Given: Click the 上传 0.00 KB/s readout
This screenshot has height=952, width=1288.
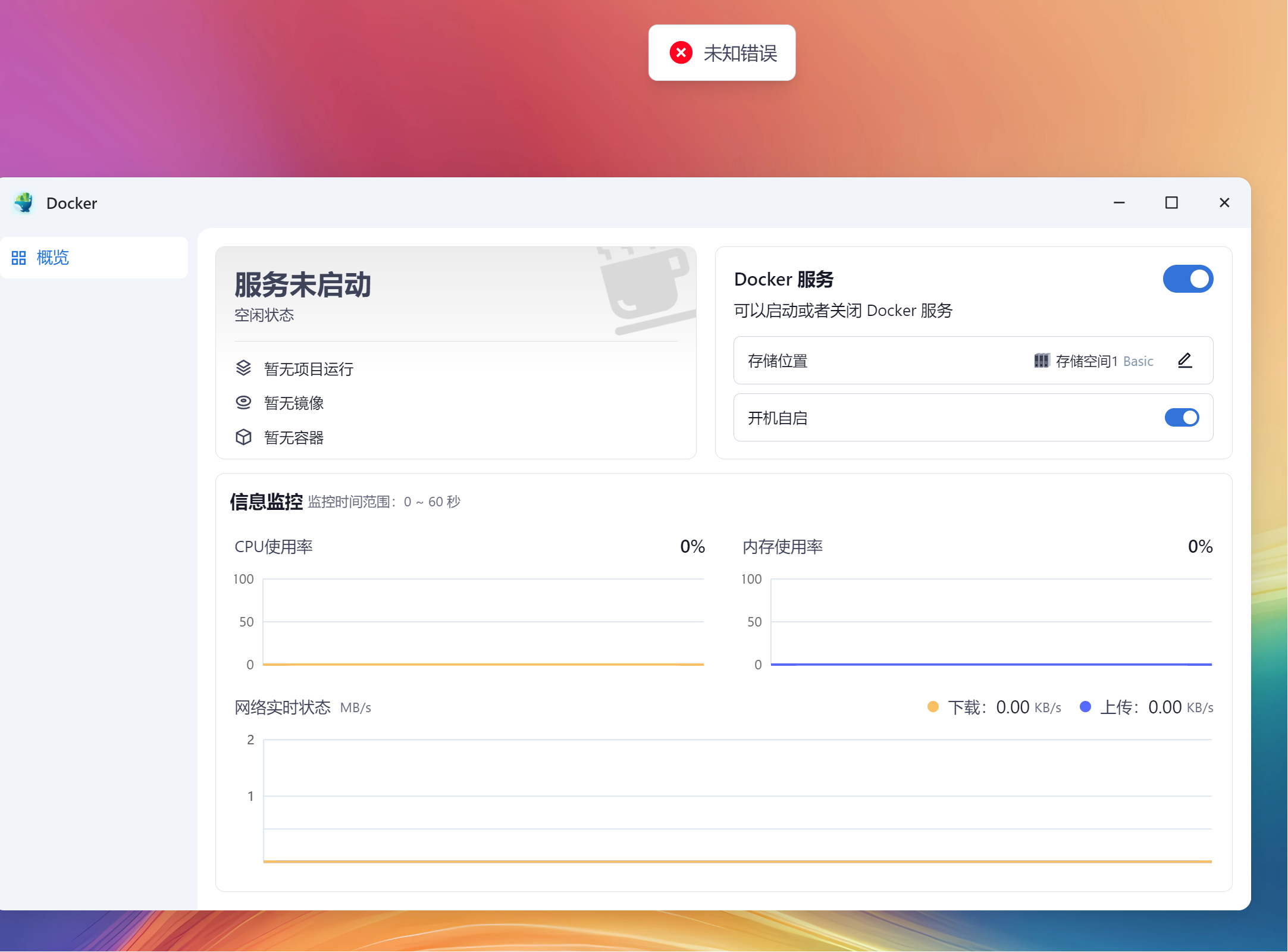Looking at the screenshot, I should (x=1157, y=707).
